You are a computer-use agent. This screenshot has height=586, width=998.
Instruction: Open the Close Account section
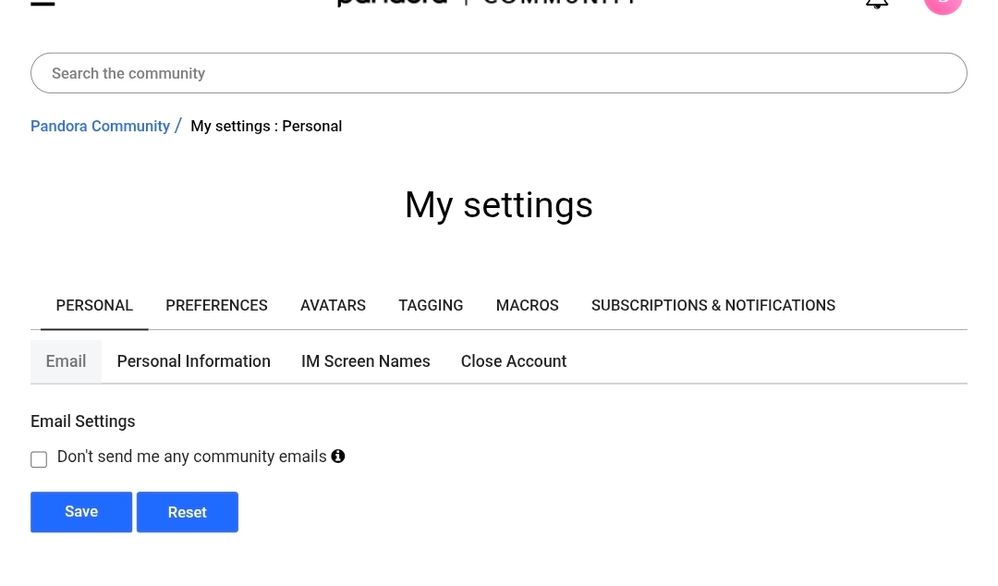[513, 361]
